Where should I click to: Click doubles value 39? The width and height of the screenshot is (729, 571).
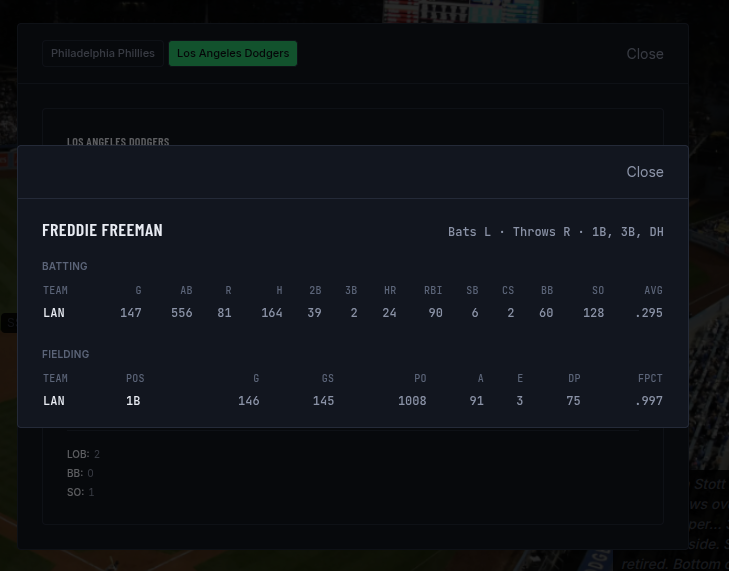tap(314, 313)
